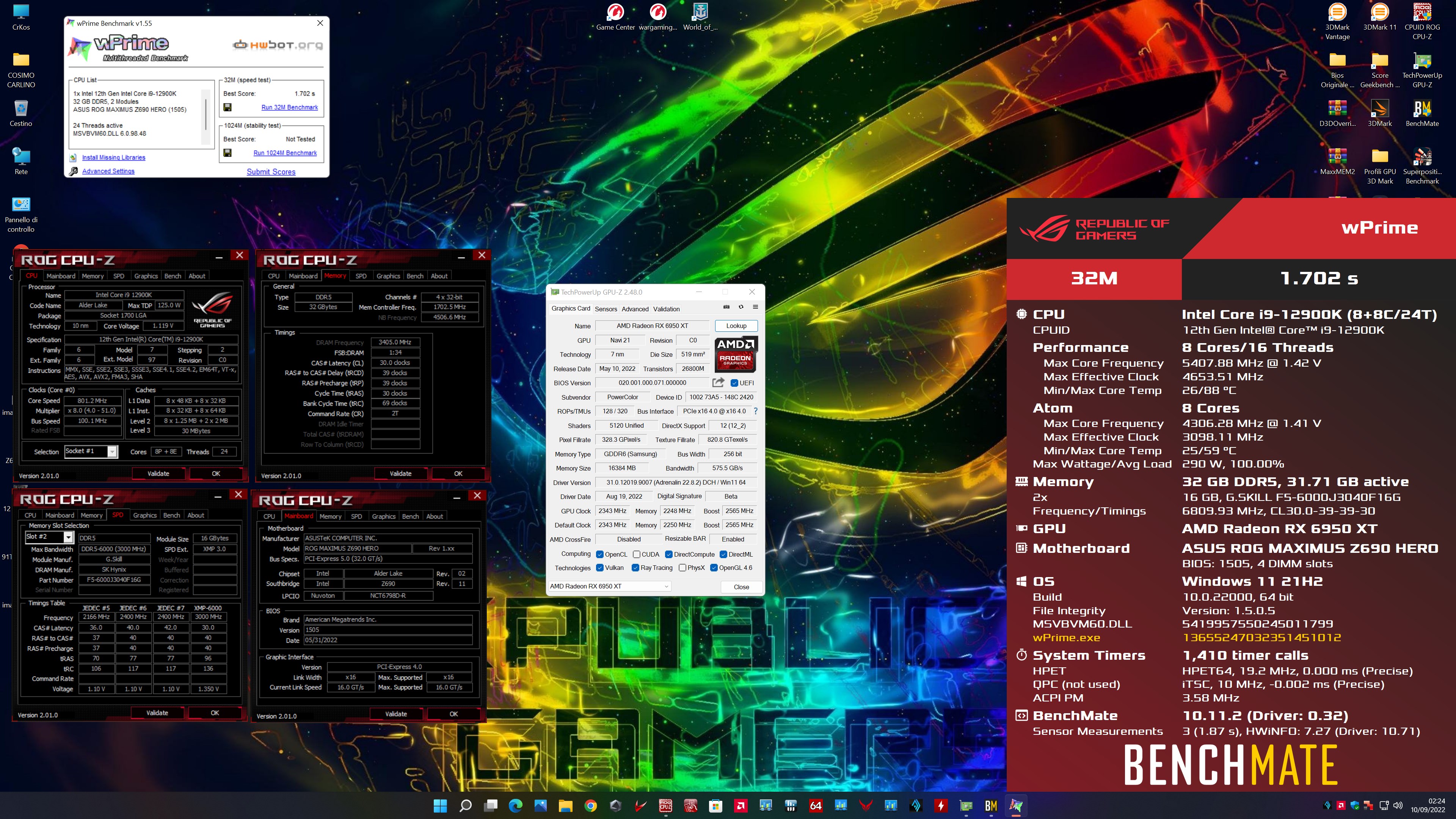Click the GPU-Z refresh icon
The width and height of the screenshot is (1456, 819).
pyautogui.click(x=741, y=307)
